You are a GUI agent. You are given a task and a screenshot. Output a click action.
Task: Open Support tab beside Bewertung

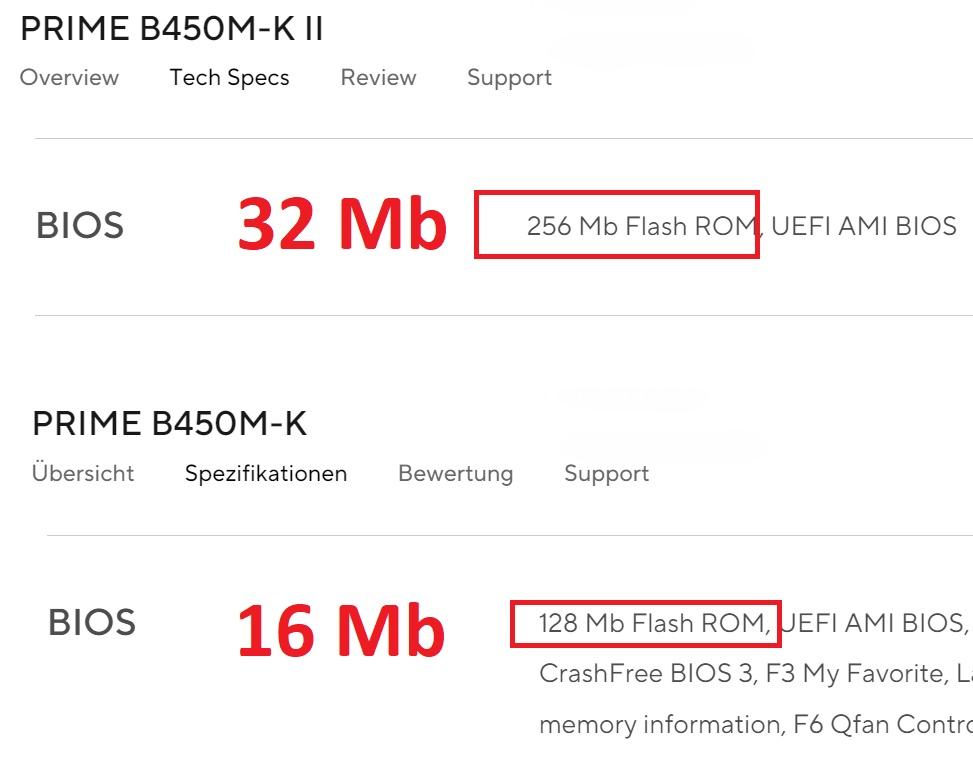coord(606,473)
